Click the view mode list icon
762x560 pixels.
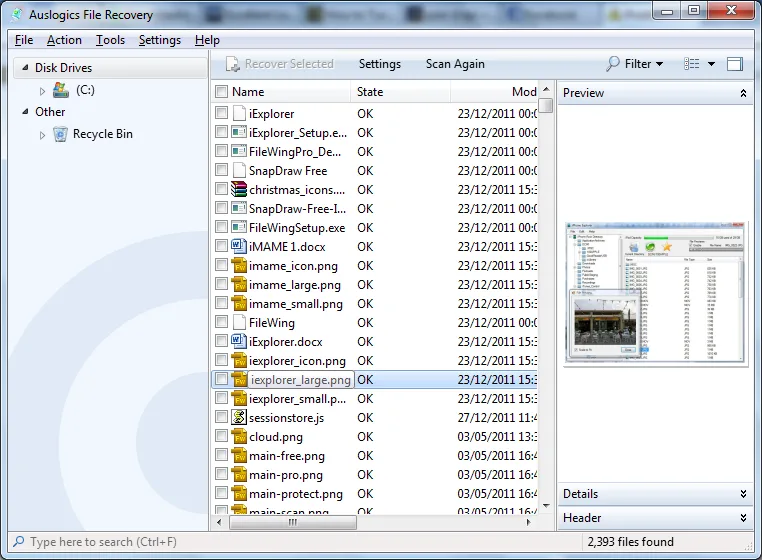pyautogui.click(x=692, y=64)
